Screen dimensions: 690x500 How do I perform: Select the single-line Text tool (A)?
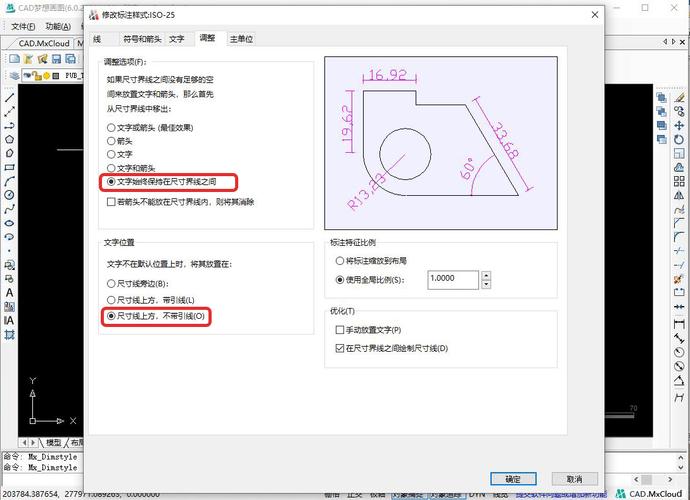pos(9,293)
